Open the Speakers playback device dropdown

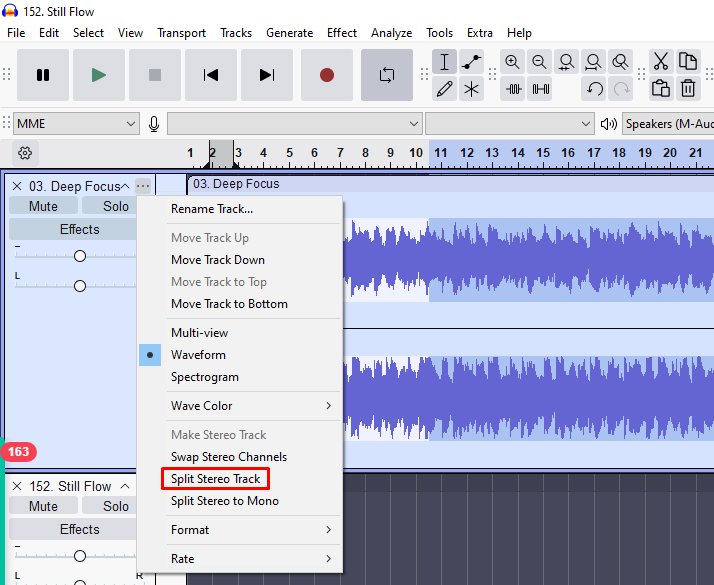[668, 124]
